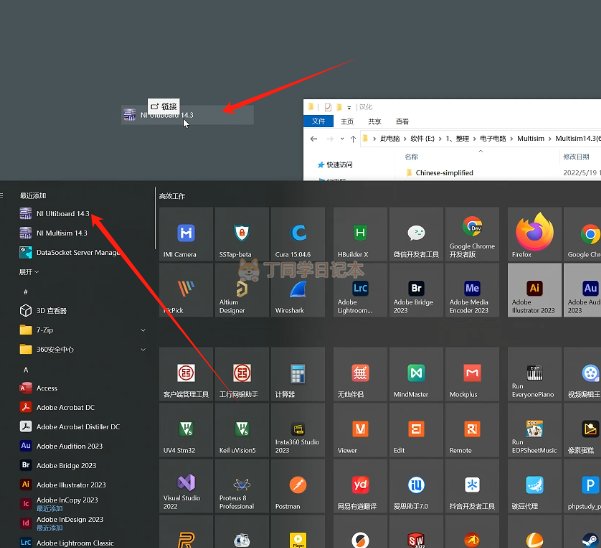Screen dimensions: 601x548
Task: Open NI Ultiboard 14.3 in recently added
Action: click(x=62, y=214)
